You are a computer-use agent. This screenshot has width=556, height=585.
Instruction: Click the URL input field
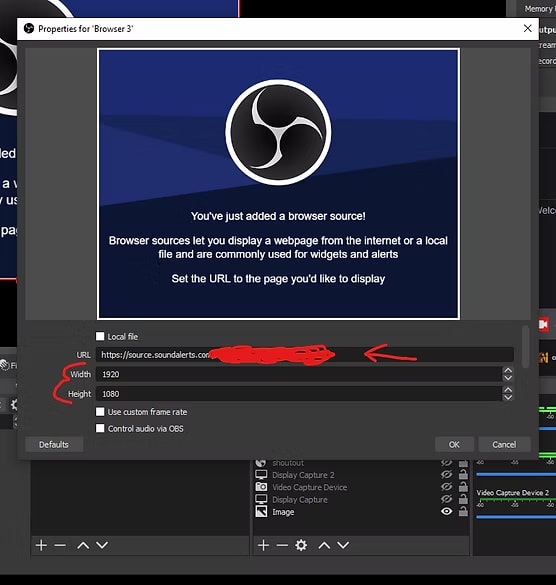(x=304, y=354)
